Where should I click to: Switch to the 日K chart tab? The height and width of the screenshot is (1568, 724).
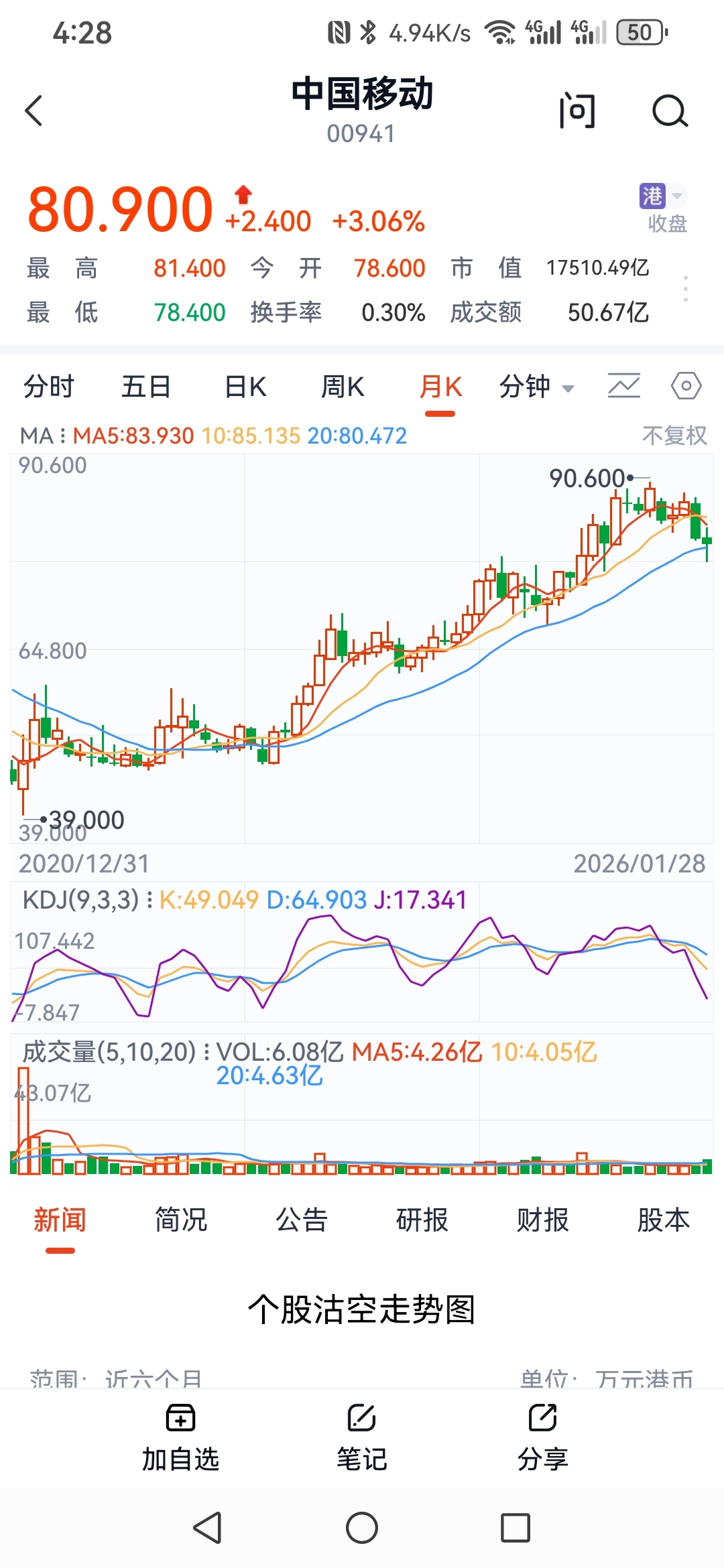click(245, 387)
